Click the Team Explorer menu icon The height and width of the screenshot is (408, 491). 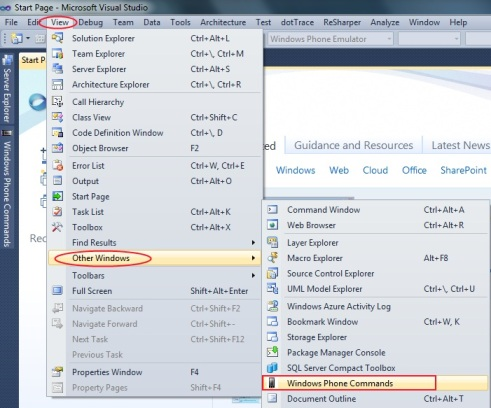[x=57, y=54]
